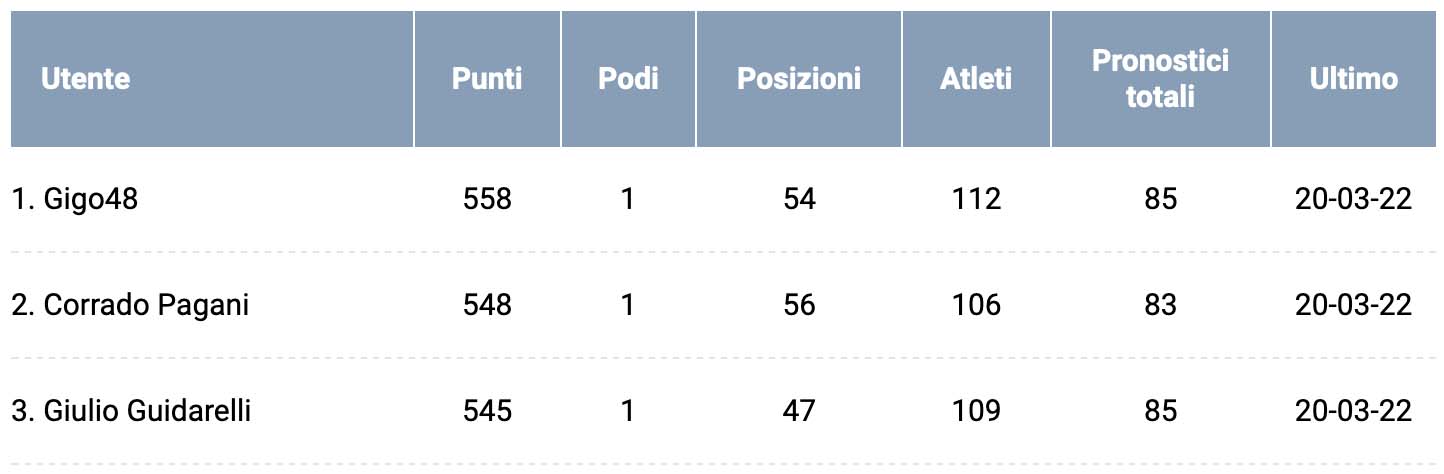Click the Podi column header

coord(628,79)
